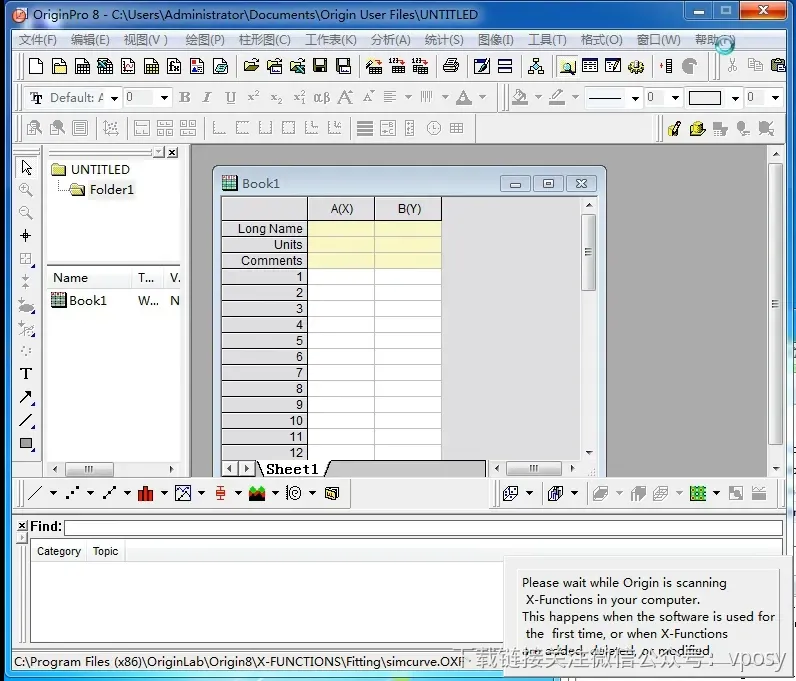This screenshot has height=681, width=796.
Task: Select the Text tool
Action: [26, 374]
